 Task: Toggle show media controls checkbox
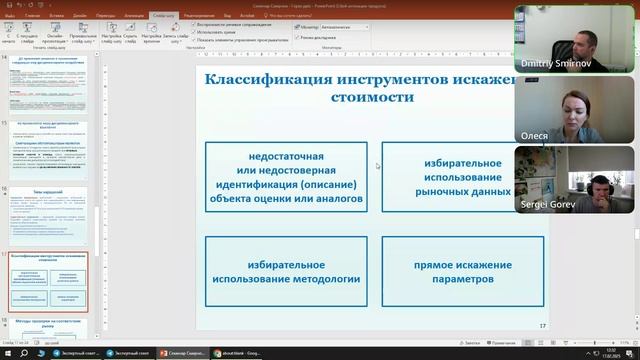coord(194,40)
